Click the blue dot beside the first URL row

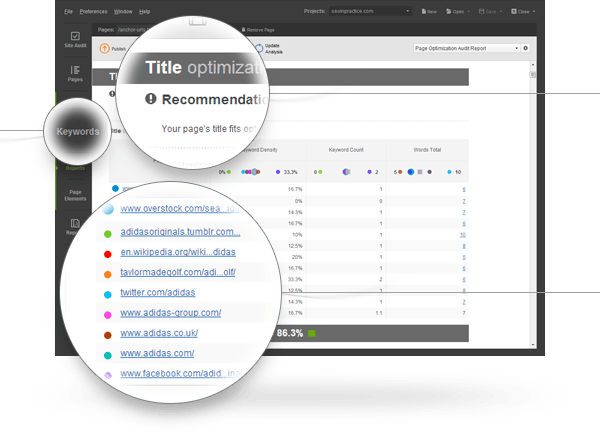[115, 188]
